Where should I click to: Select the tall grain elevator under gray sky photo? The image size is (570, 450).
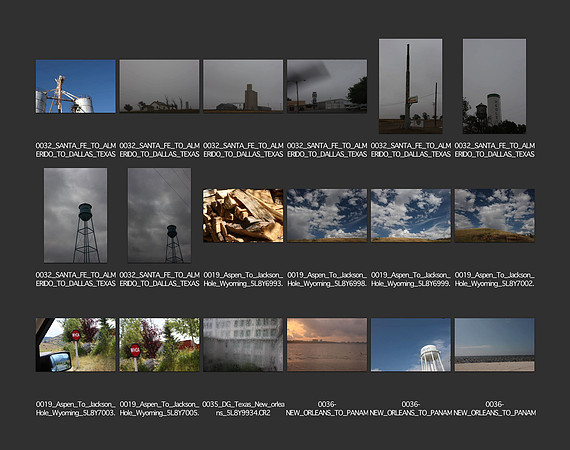click(243, 87)
